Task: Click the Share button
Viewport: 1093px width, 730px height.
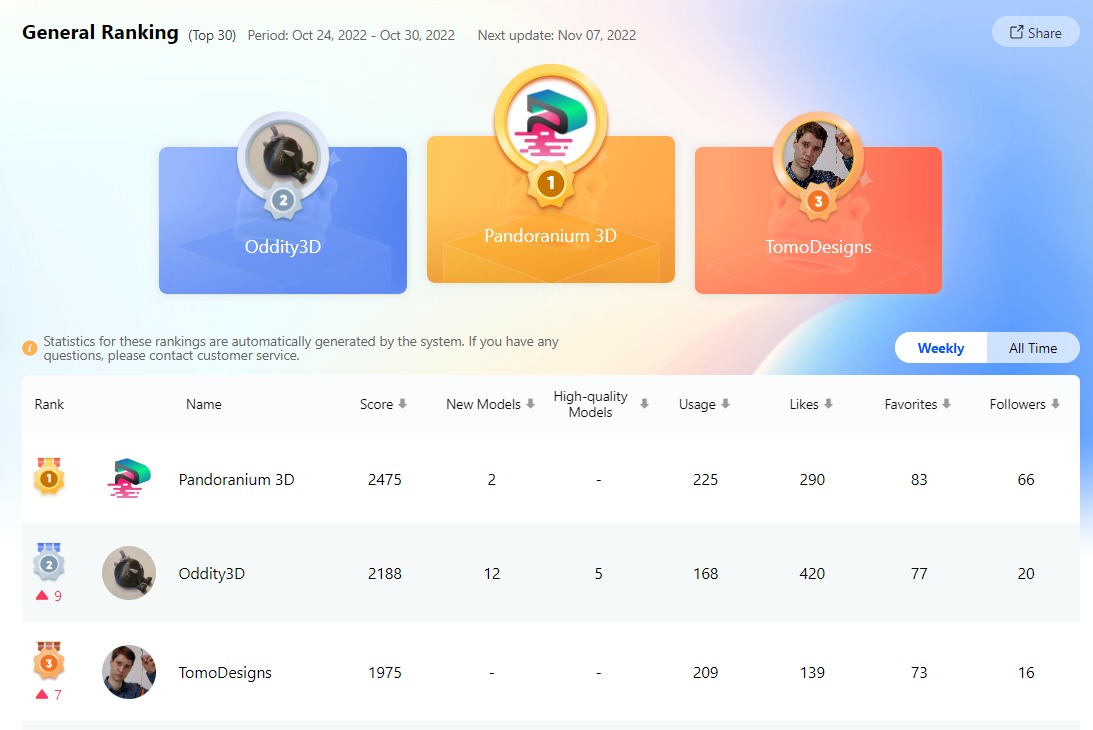Action: click(x=1035, y=31)
